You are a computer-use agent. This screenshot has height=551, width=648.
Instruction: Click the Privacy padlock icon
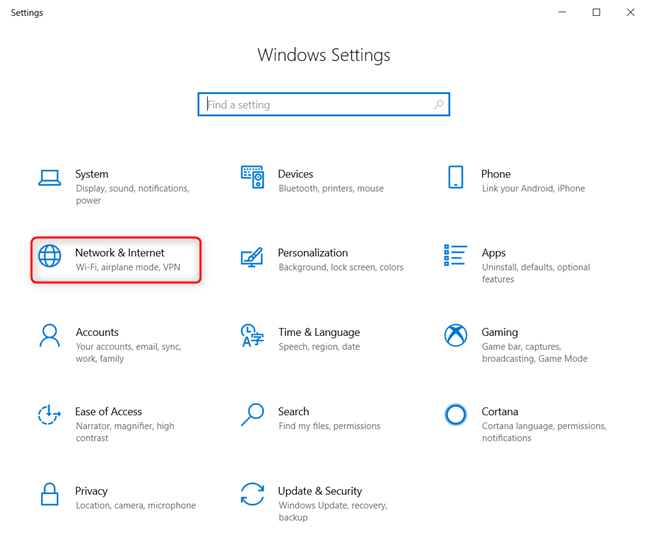point(50,494)
